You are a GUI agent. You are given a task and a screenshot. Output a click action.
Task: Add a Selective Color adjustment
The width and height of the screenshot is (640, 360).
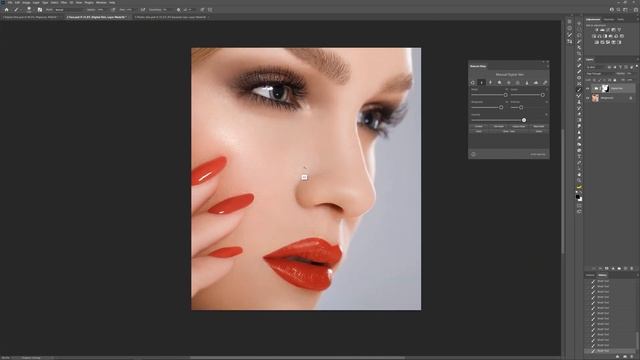[613, 42]
